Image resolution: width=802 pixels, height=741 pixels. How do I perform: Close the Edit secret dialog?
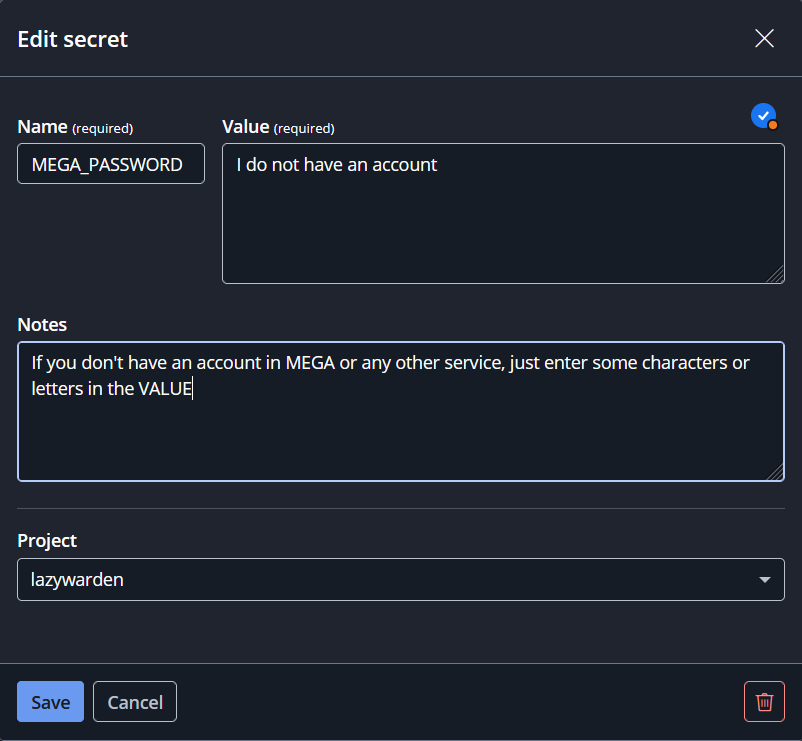pos(764,38)
